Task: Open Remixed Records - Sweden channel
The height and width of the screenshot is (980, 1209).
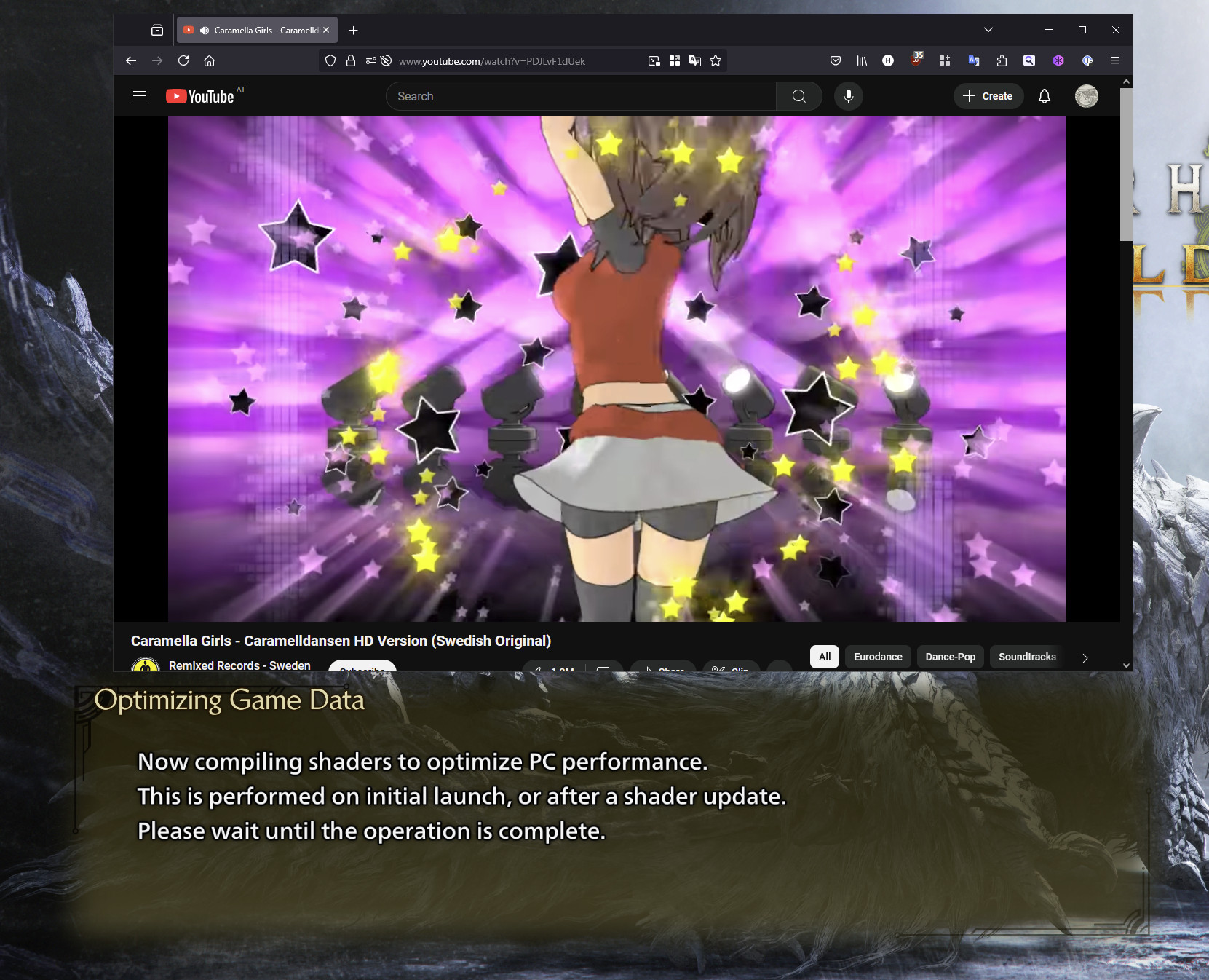Action: coord(239,665)
